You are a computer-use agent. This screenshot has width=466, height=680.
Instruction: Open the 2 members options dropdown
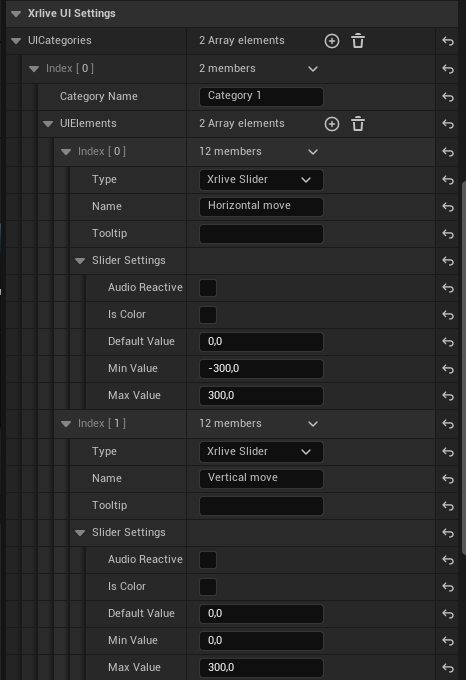[x=313, y=69]
